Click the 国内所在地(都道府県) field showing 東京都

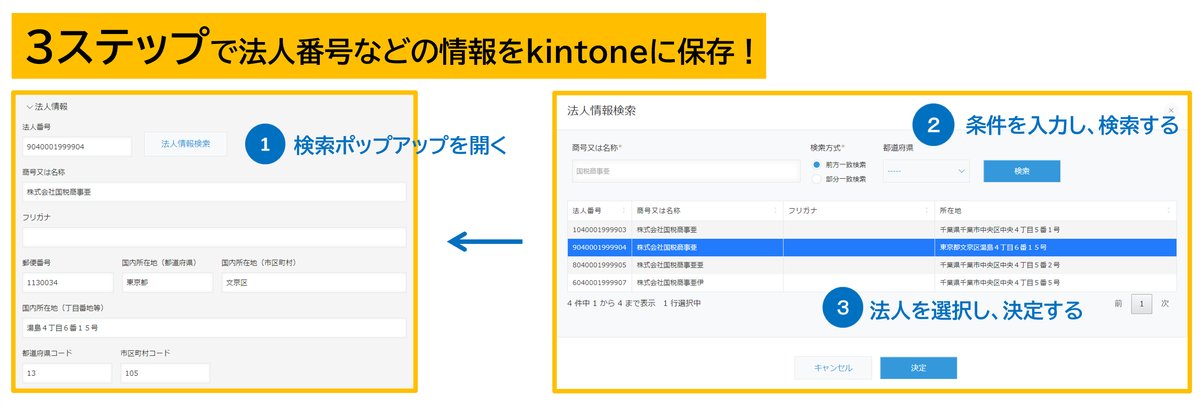click(165, 283)
